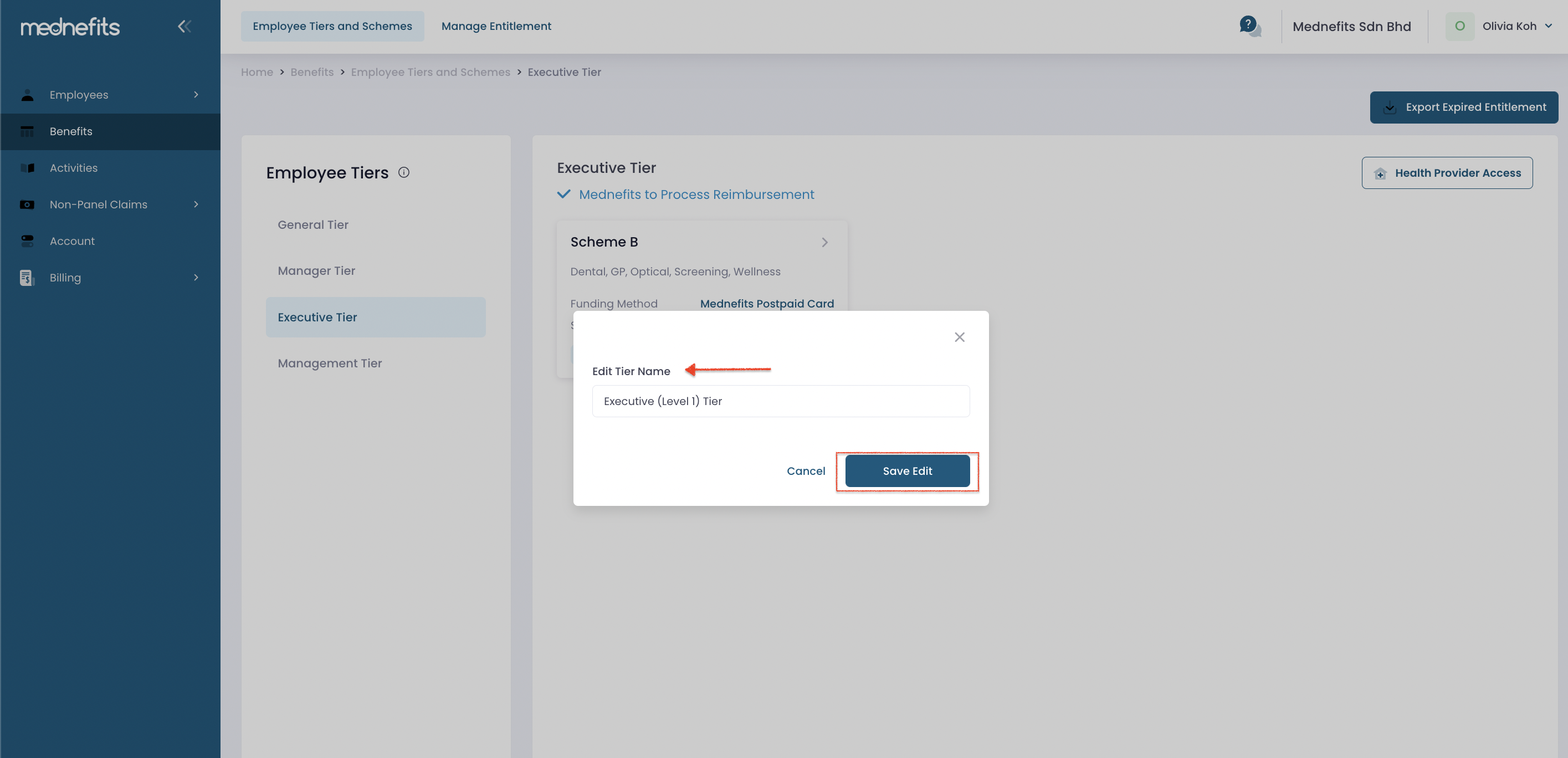Select the Employee Tiers and Schemes tab
The width and height of the screenshot is (1568, 758).
pyautogui.click(x=332, y=25)
